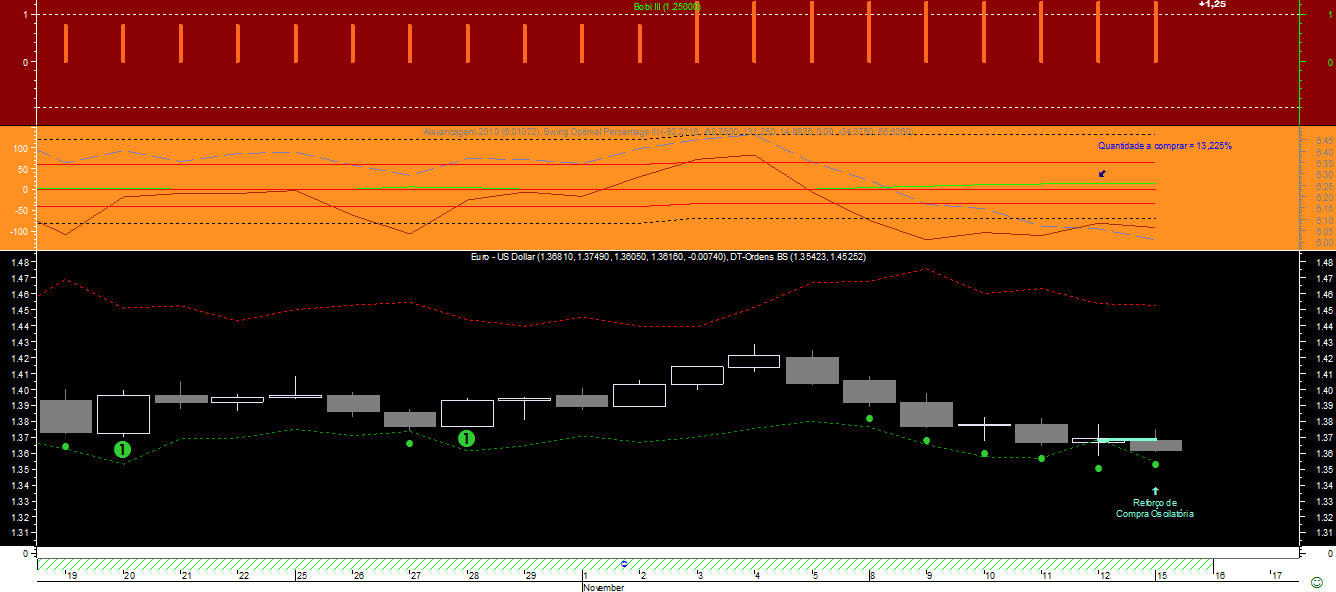
Task: Click the orange Bobi III bar at November 4
Action: 755,32
